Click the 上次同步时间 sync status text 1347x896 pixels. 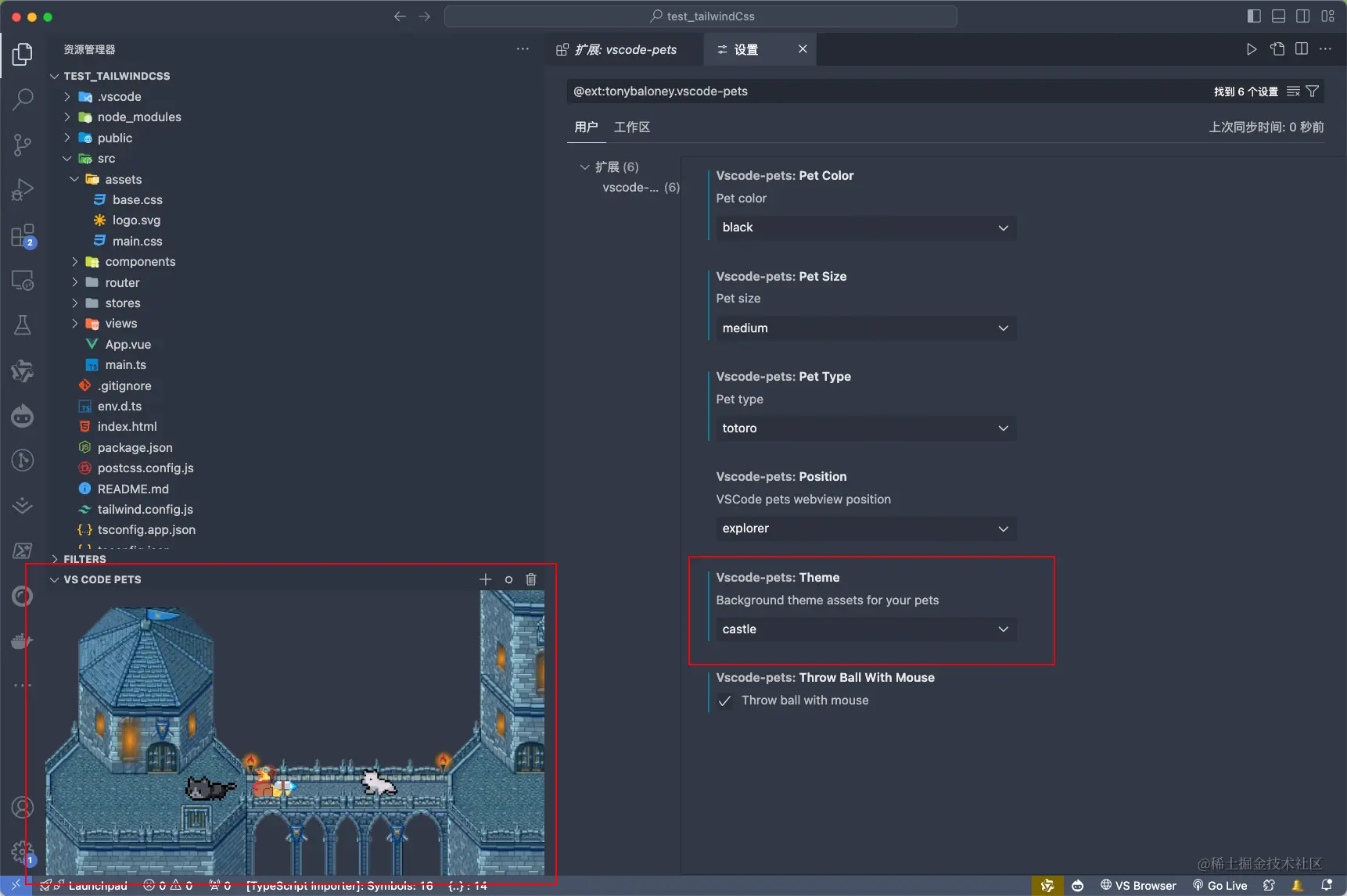coord(1266,127)
